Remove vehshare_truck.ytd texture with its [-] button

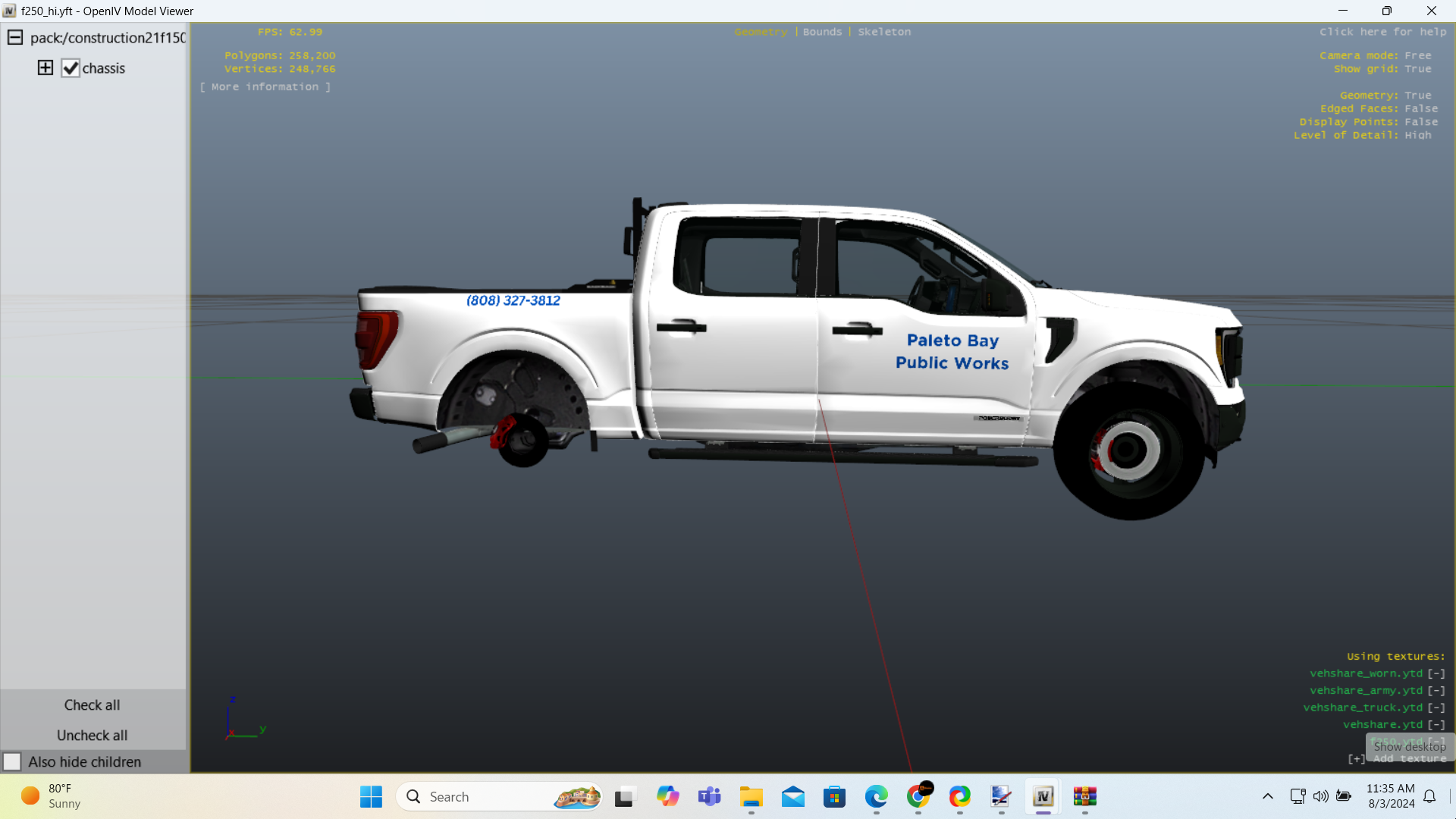[x=1436, y=708]
